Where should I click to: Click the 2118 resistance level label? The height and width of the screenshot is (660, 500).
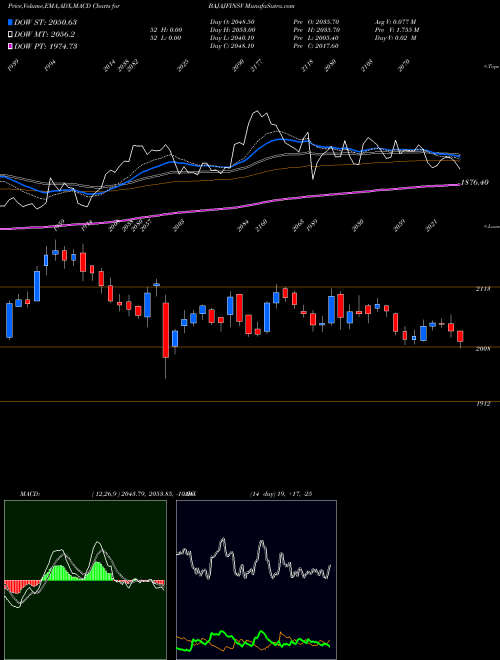pos(483,289)
